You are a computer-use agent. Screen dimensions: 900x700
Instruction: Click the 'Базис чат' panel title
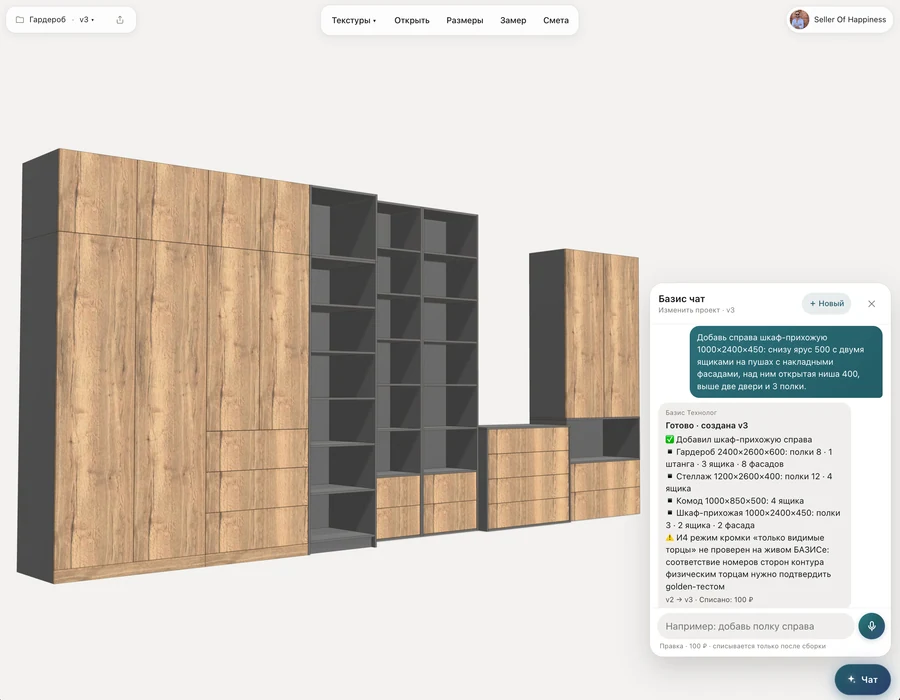coord(681,298)
